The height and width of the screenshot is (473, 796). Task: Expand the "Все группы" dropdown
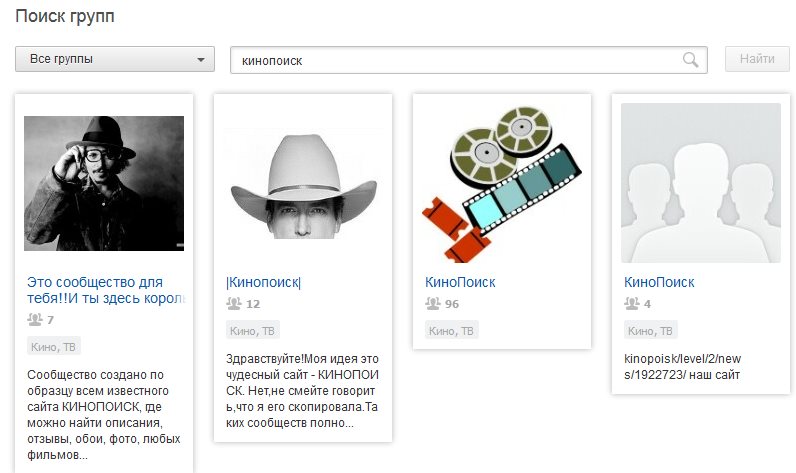115,59
